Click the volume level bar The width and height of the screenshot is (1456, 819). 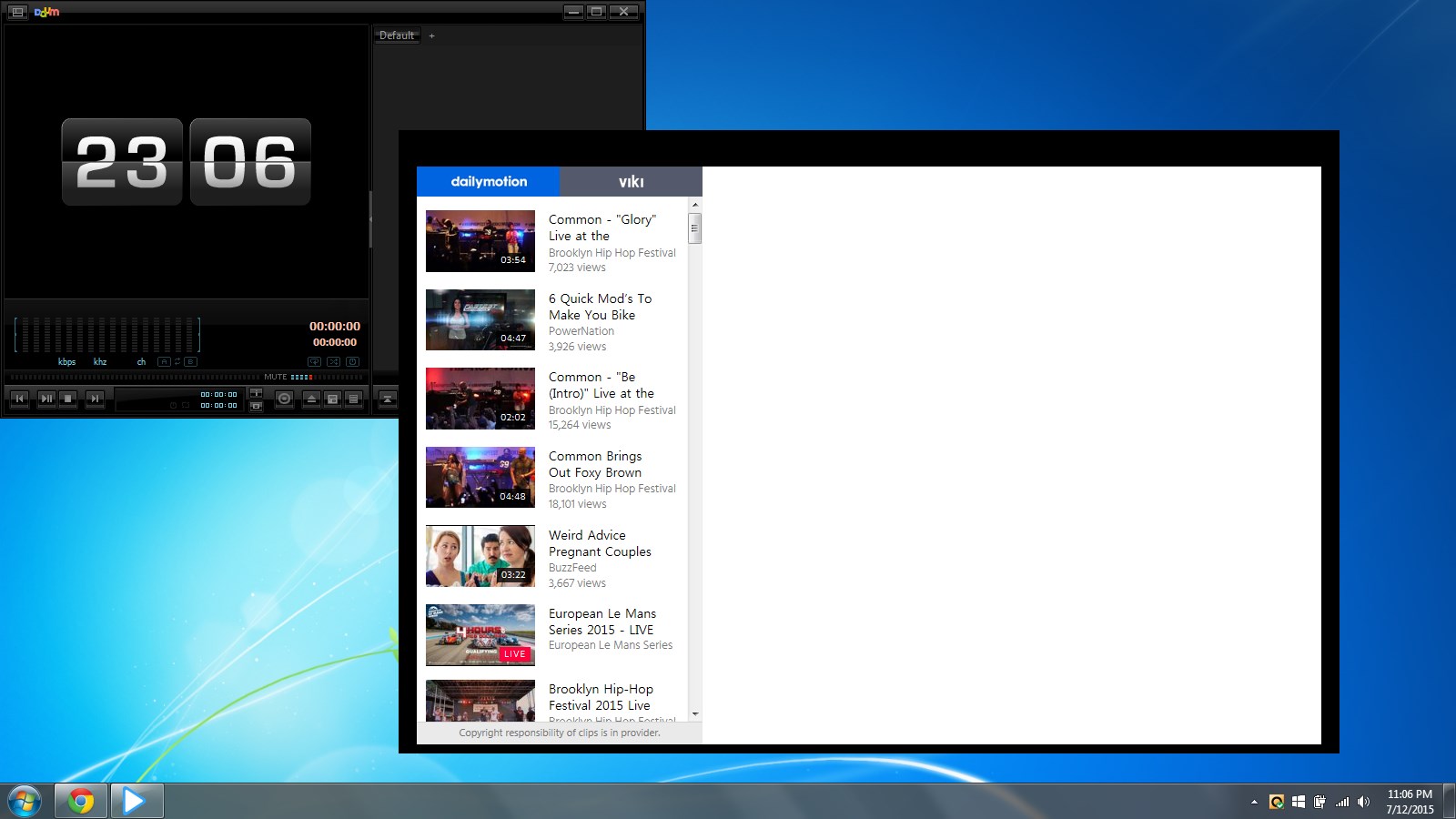tap(301, 377)
